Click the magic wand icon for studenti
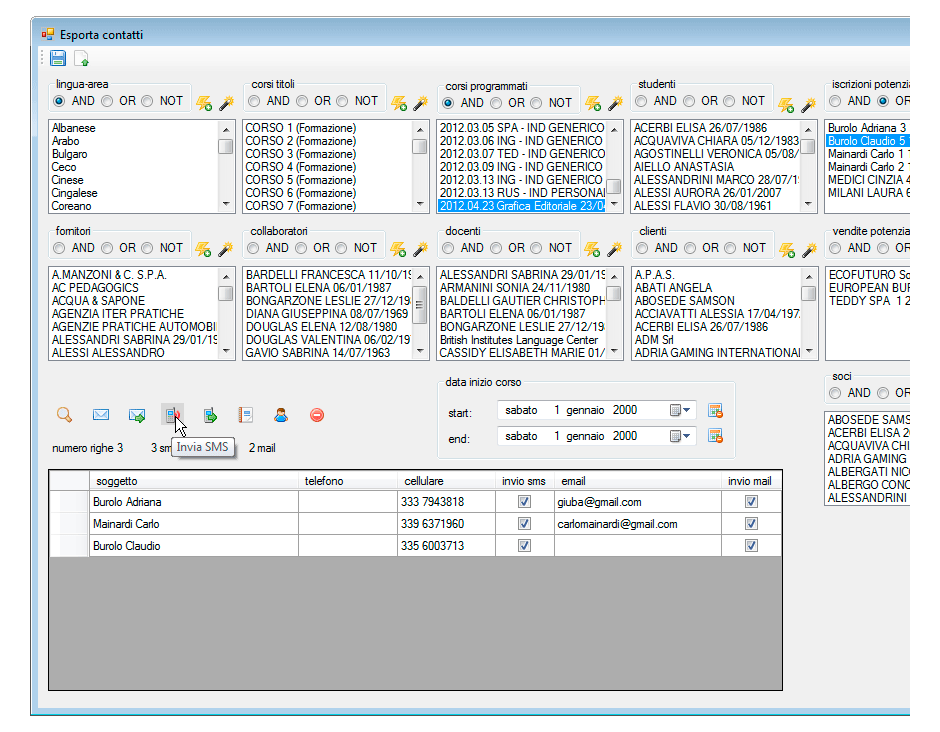This screenshot has width=940, height=732. [809, 105]
